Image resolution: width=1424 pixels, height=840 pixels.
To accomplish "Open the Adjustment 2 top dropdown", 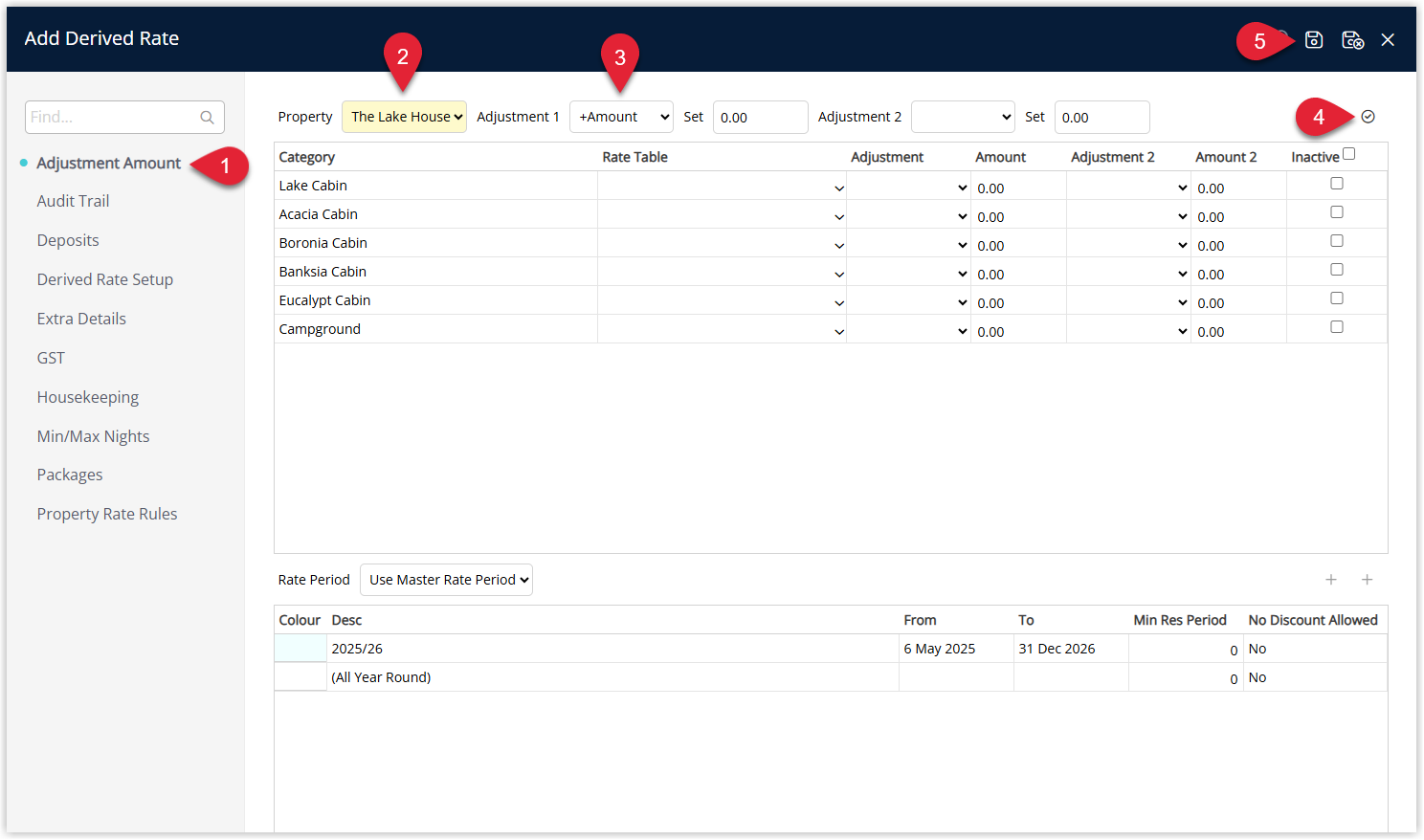I will pos(963,117).
